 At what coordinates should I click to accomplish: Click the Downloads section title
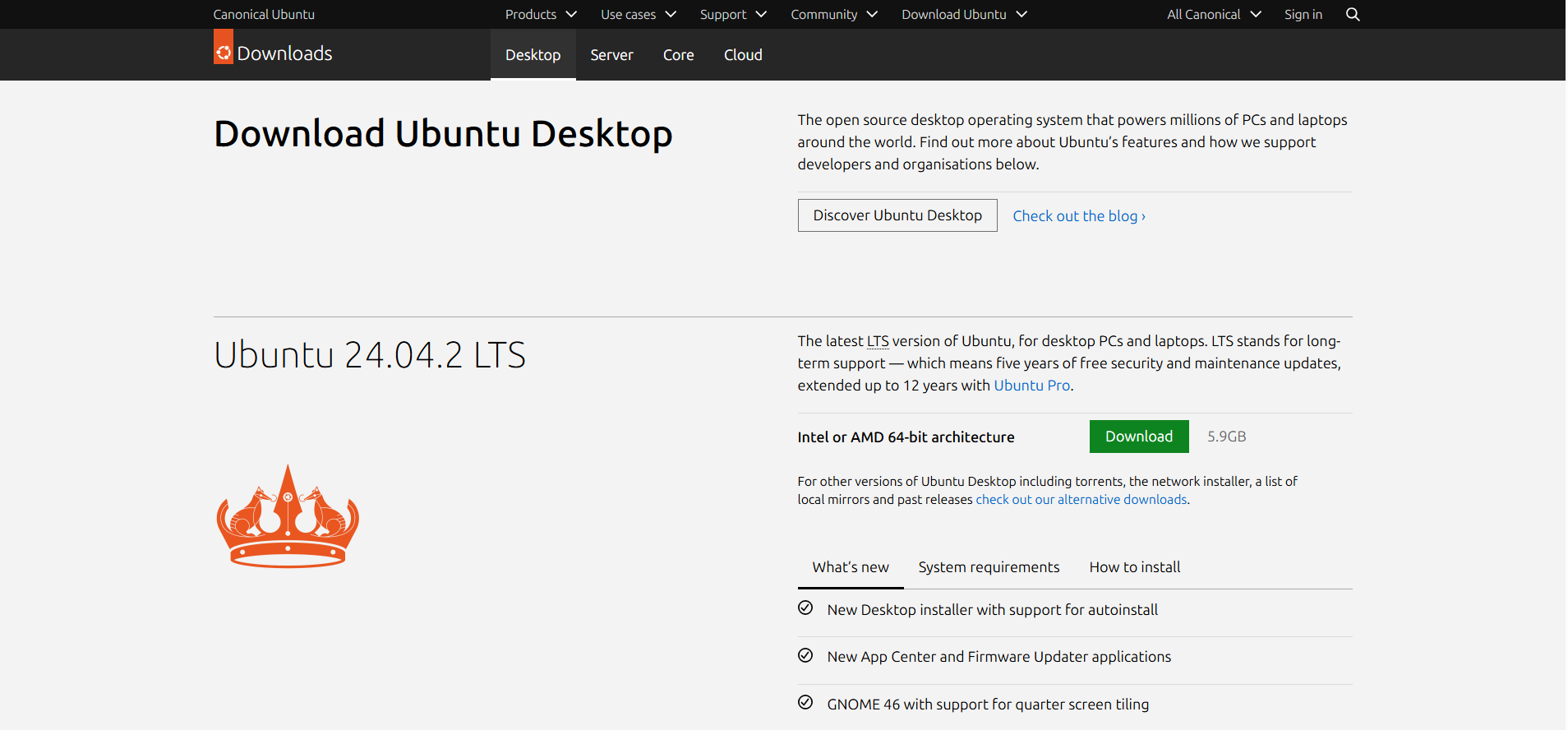click(x=284, y=53)
